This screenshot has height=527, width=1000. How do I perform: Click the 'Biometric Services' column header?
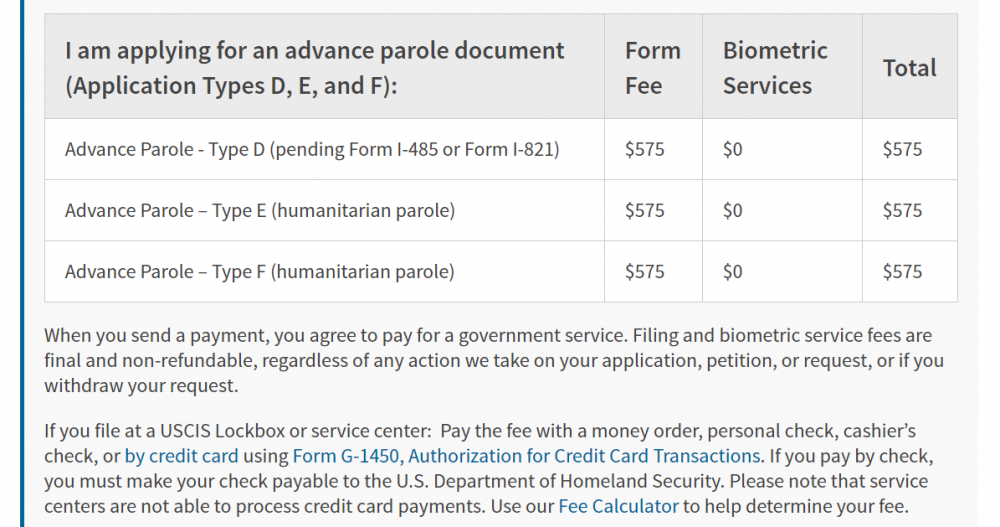(x=775, y=68)
